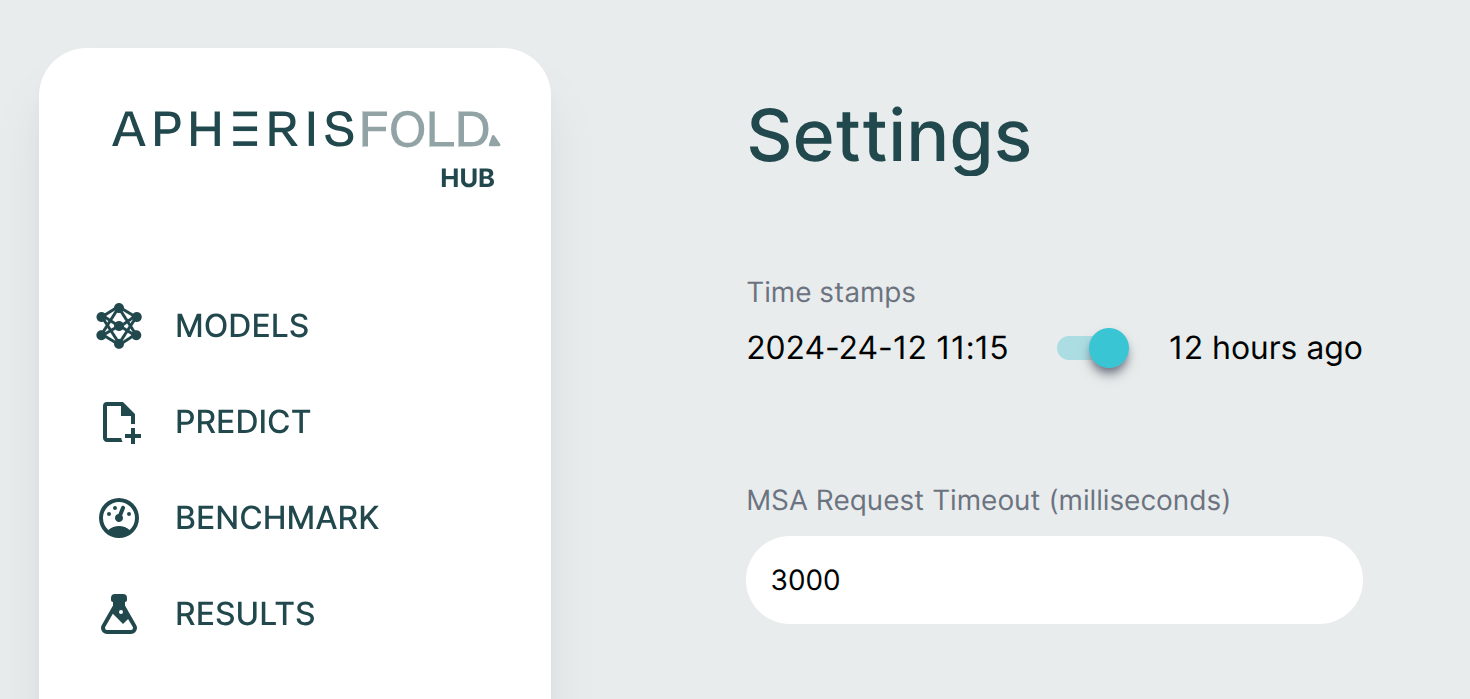Click the Settings page heading

click(x=889, y=136)
